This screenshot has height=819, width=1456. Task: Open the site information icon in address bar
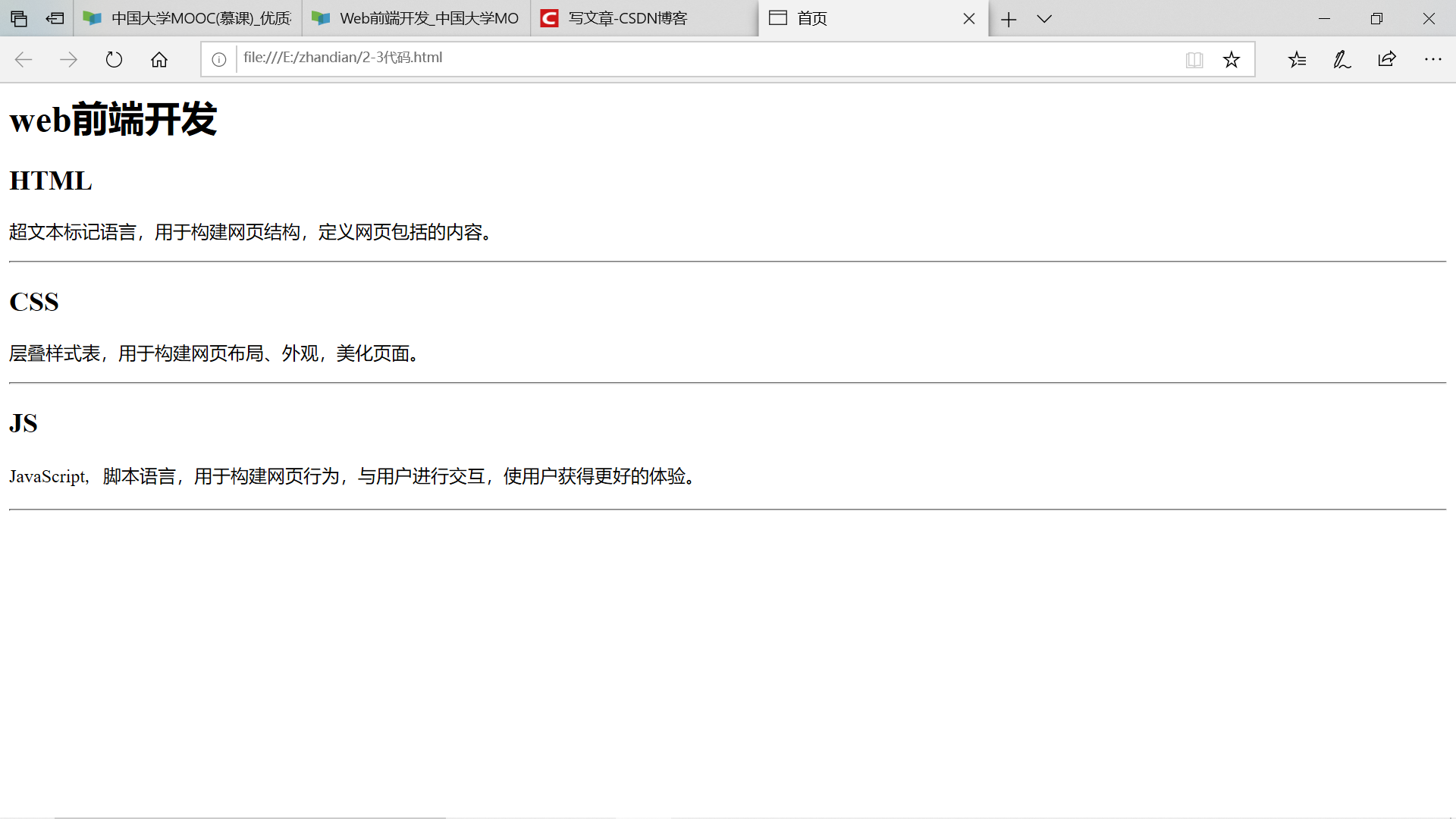coord(219,60)
